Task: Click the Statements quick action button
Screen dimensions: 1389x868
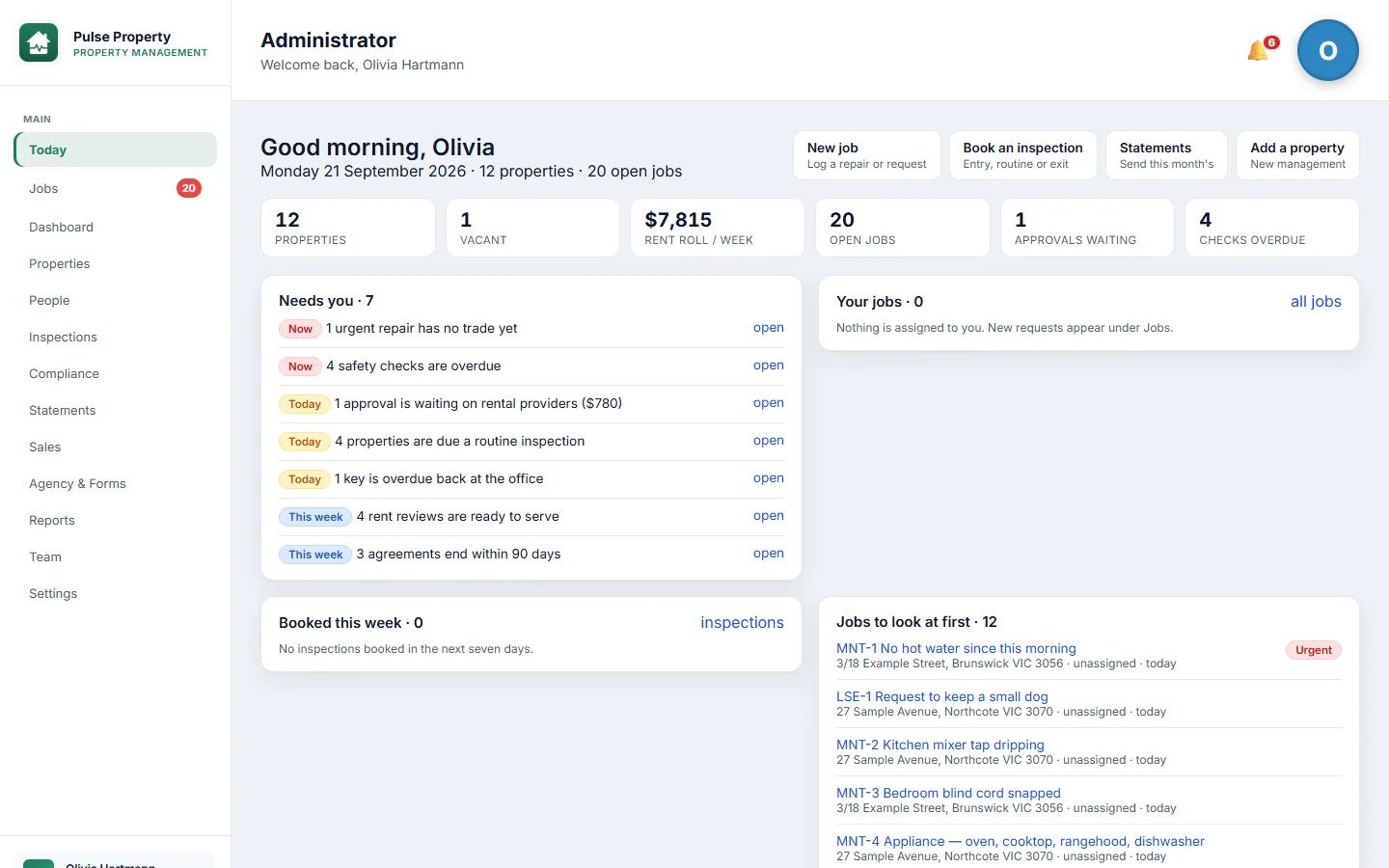Action: click(1167, 155)
